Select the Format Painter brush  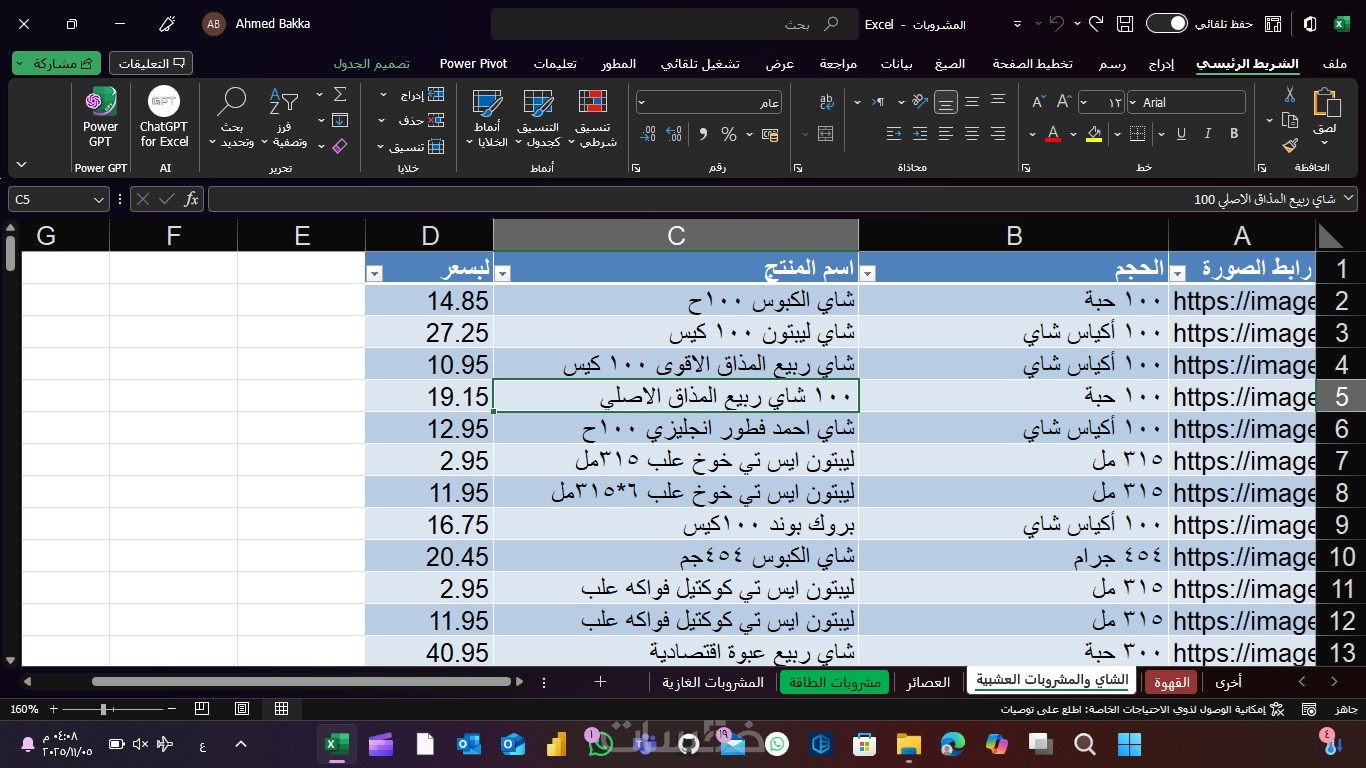1290,145
